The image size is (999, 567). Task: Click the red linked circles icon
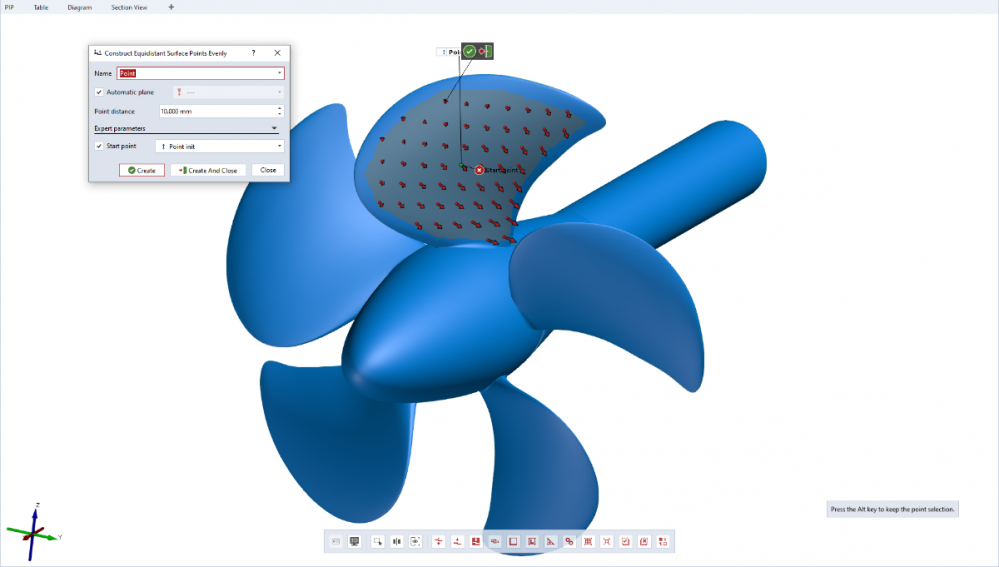[x=569, y=542]
